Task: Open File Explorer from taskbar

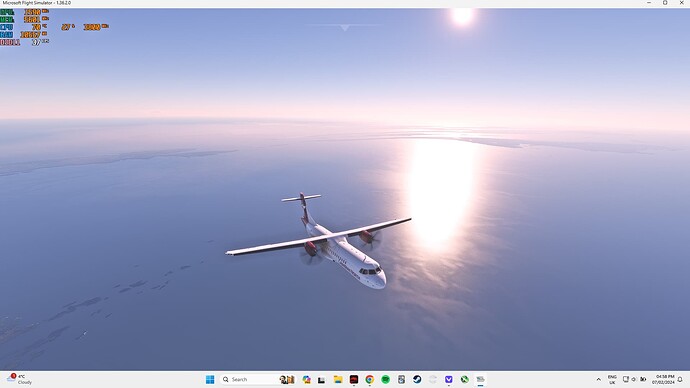Action: tap(338, 379)
